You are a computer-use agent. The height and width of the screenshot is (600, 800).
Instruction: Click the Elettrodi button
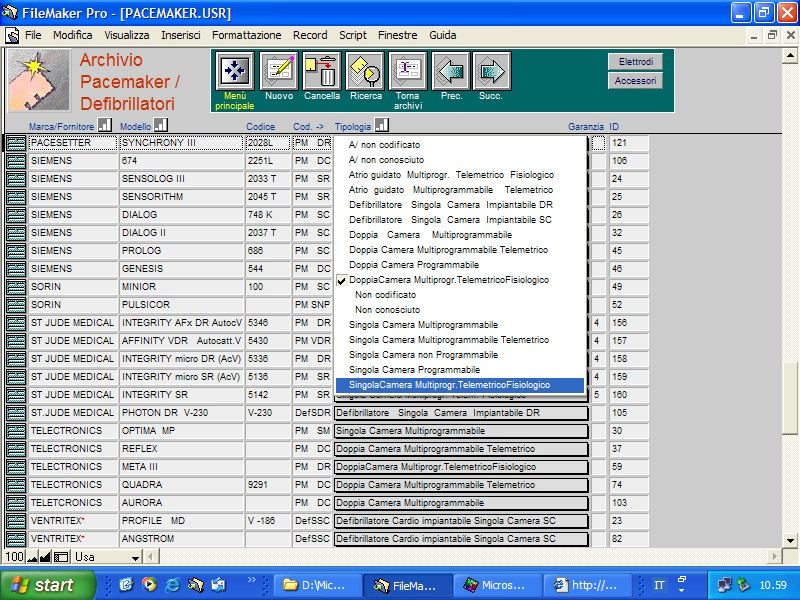click(634, 62)
